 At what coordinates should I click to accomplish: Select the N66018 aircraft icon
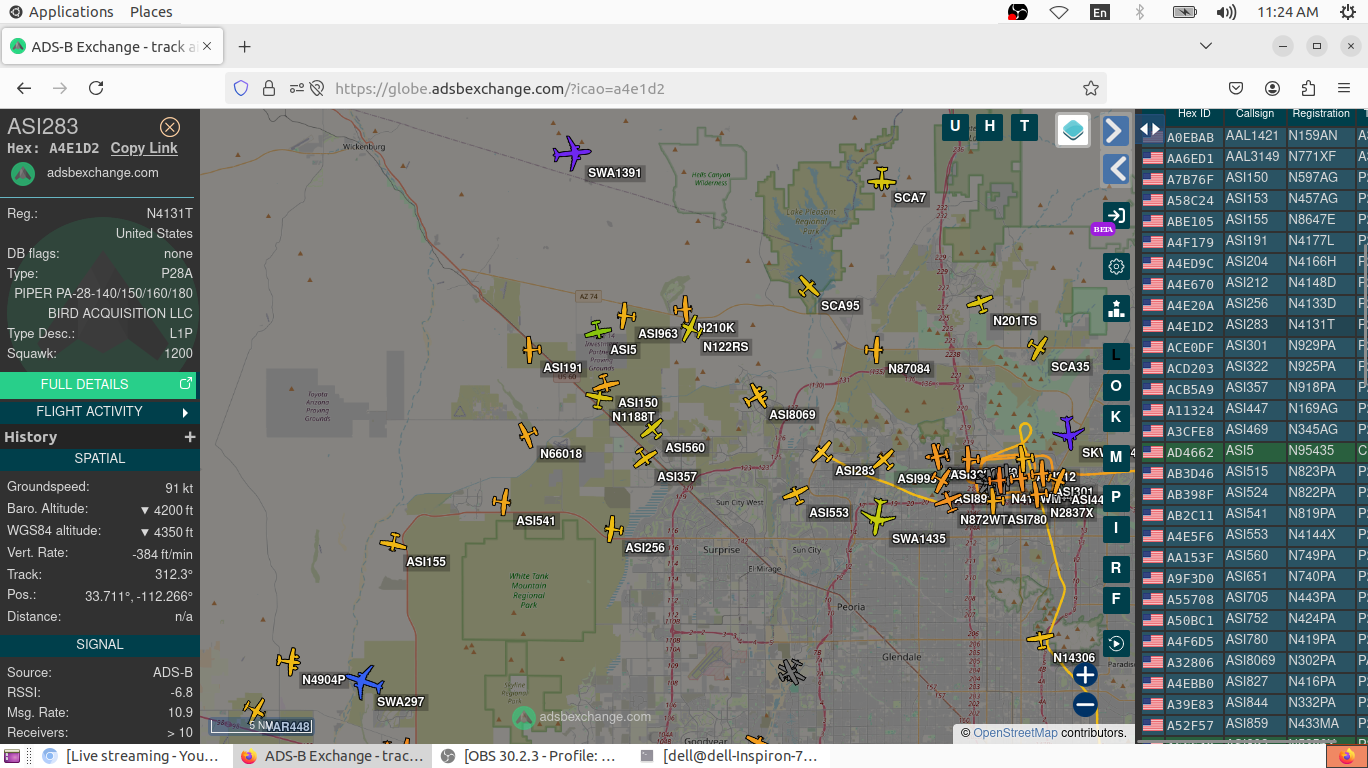(528, 435)
